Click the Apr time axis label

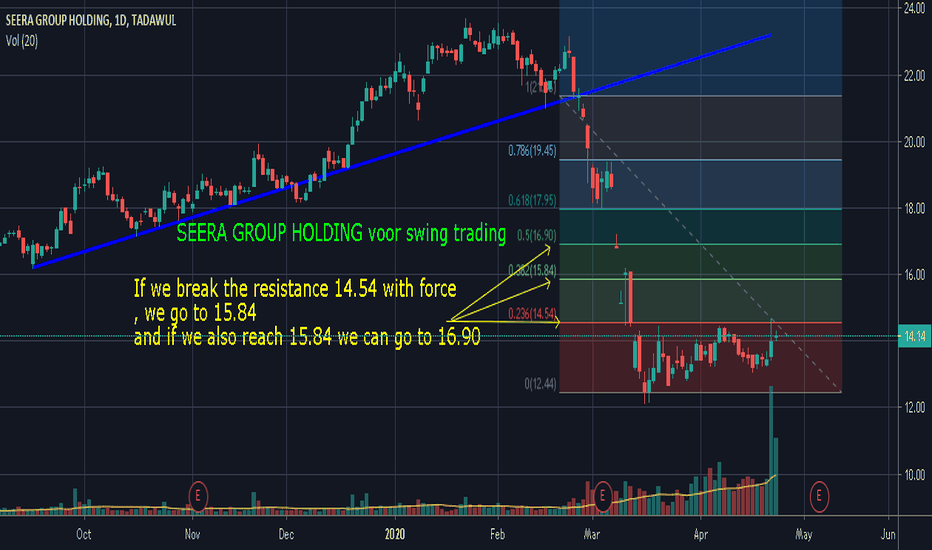pyautogui.click(x=701, y=534)
